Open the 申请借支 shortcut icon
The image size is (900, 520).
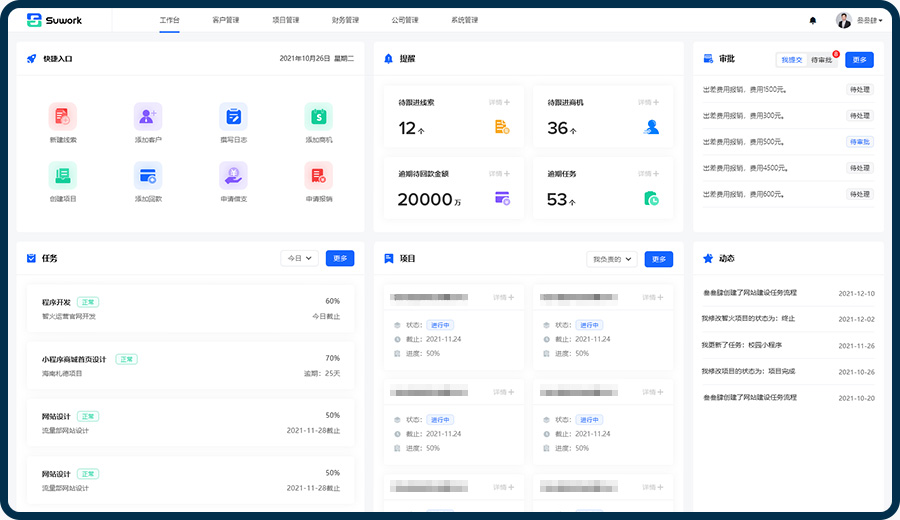(x=233, y=175)
